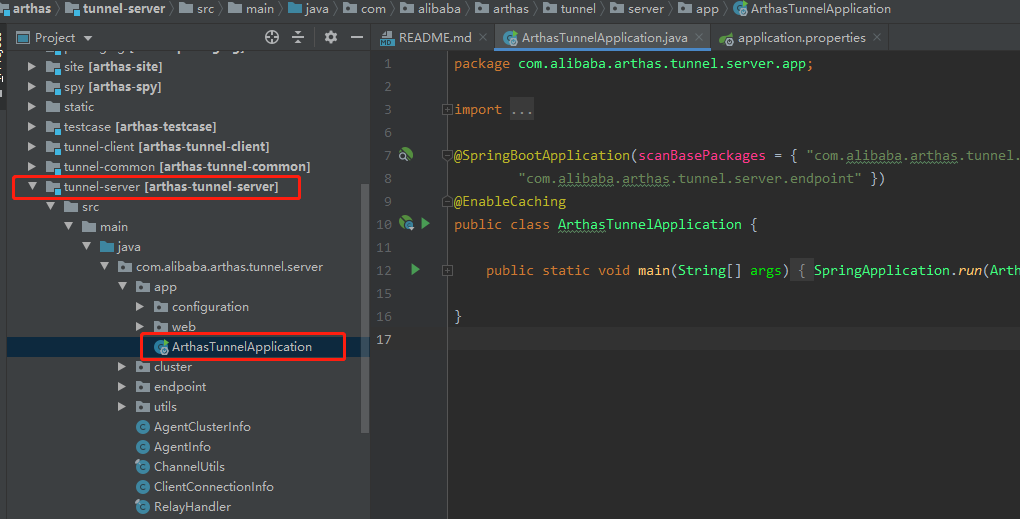Click line number 17 in gutter
The height and width of the screenshot is (519, 1020).
pos(384,339)
